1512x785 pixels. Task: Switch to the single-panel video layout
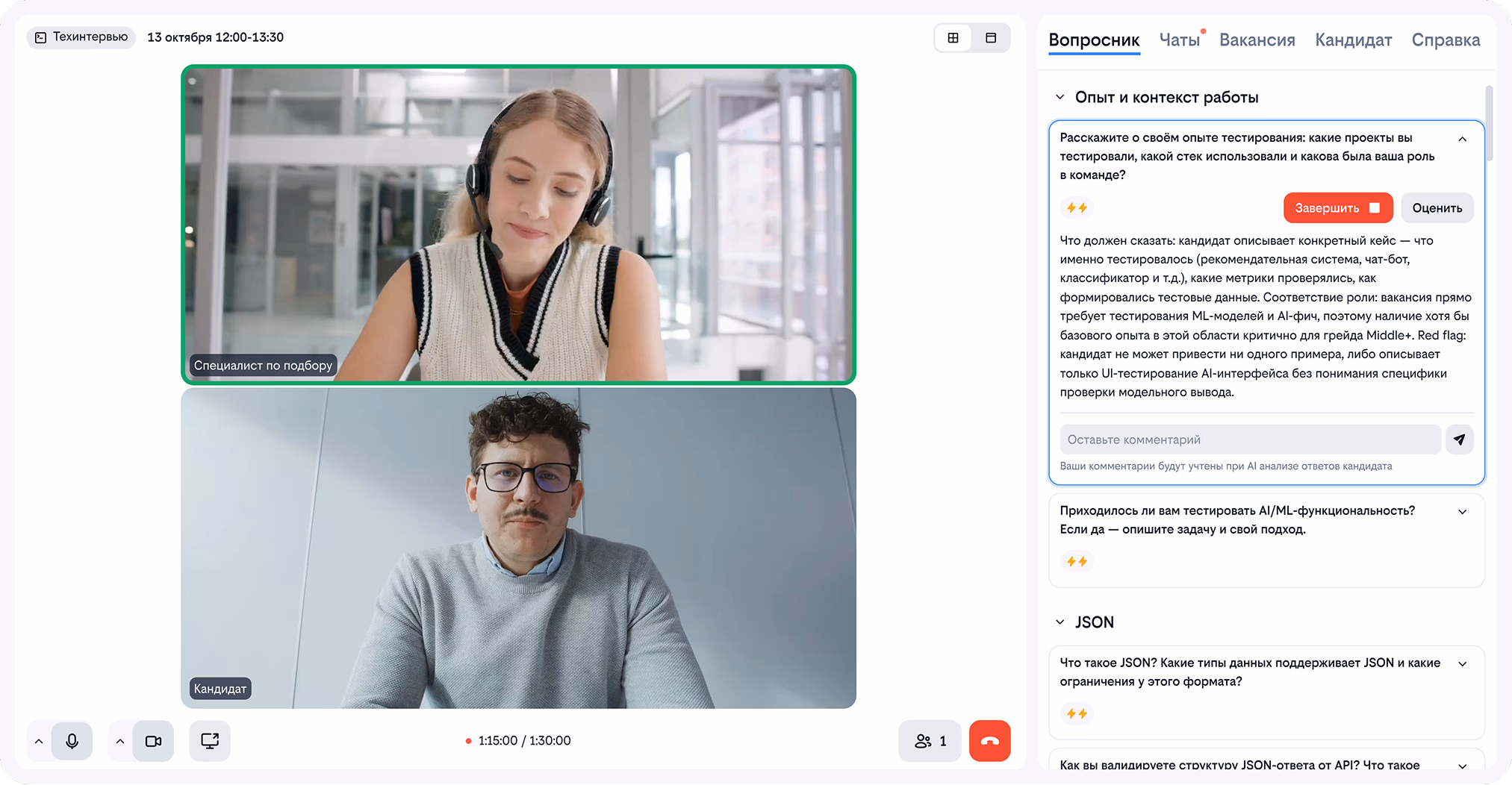point(991,38)
